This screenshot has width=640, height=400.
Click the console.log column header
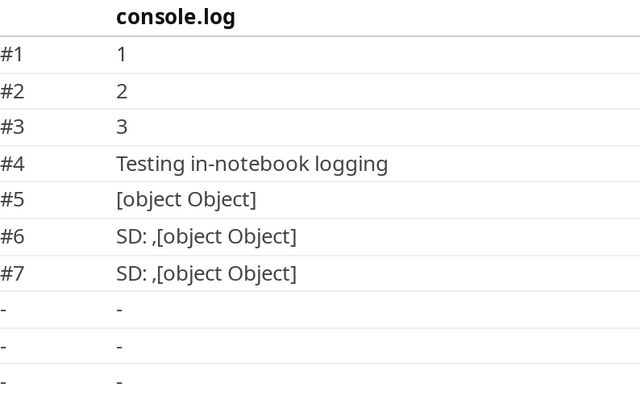176,18
